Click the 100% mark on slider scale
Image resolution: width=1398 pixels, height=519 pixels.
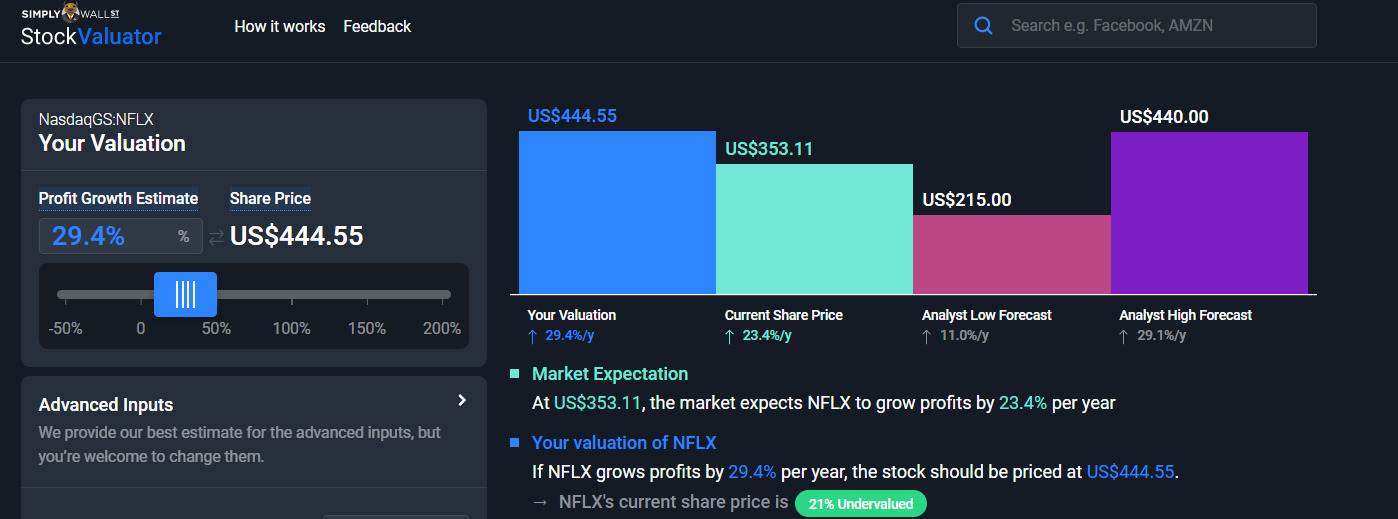point(292,329)
